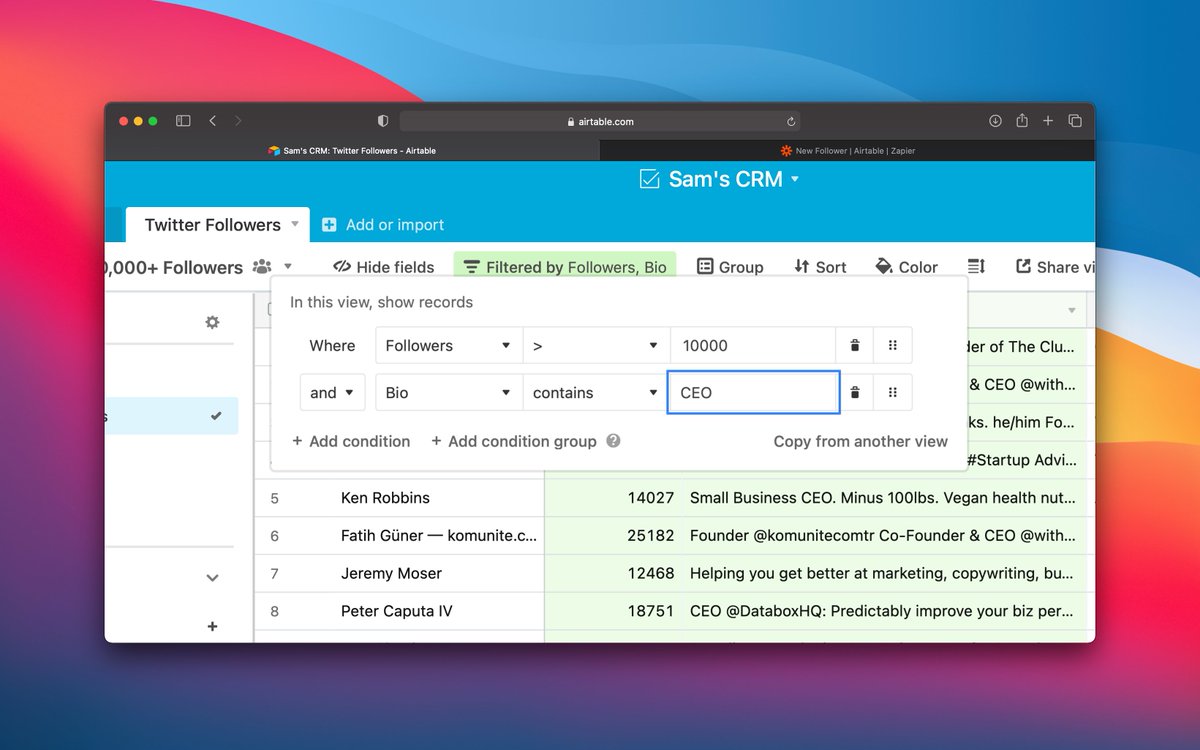Screen dimensions: 1200x750
Task: Reload the airtable.com page
Action: click(x=791, y=122)
